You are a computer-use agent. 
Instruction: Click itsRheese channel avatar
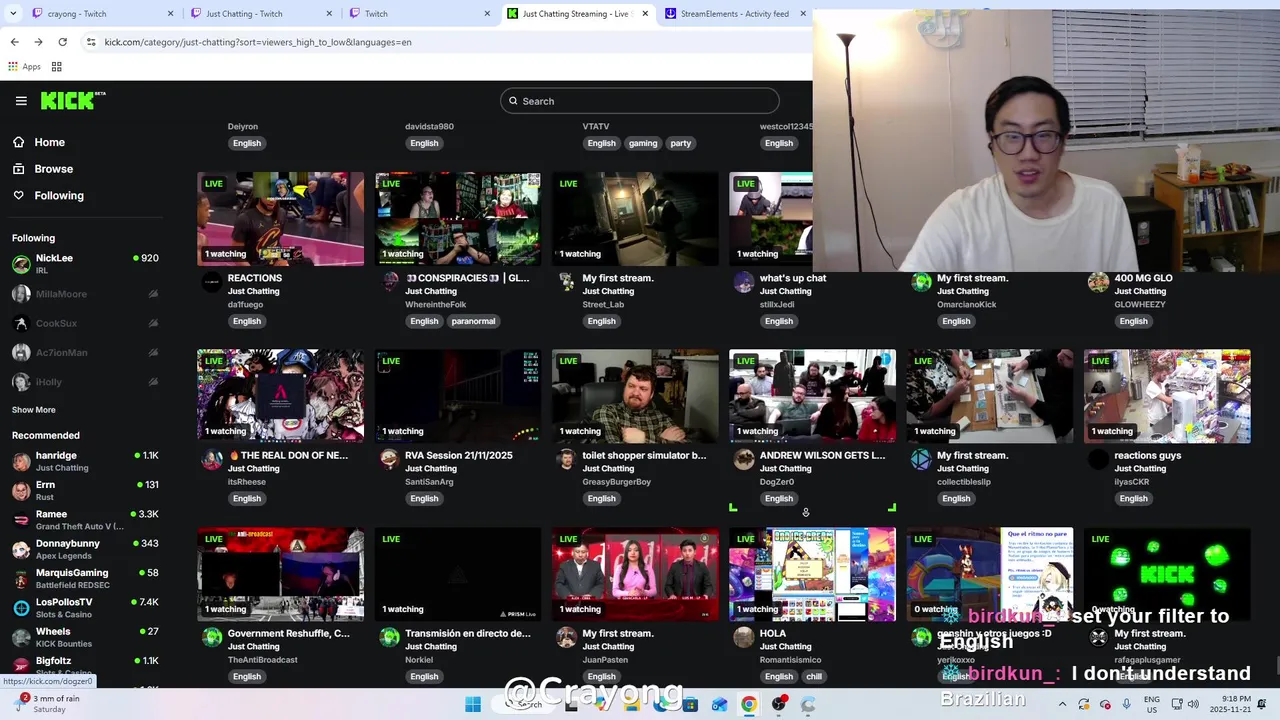click(x=212, y=459)
